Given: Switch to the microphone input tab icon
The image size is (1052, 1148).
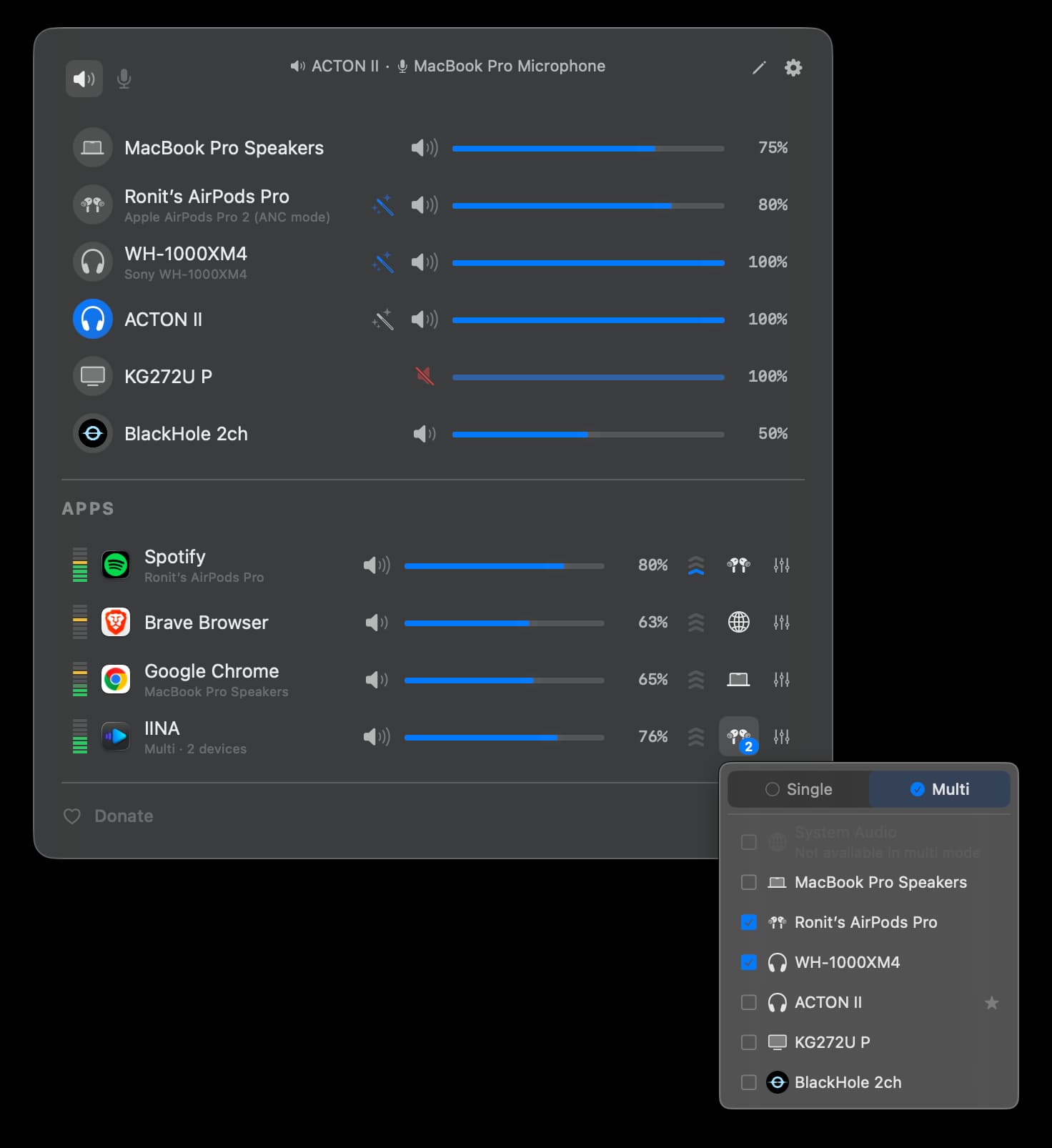Looking at the screenshot, I should point(124,79).
